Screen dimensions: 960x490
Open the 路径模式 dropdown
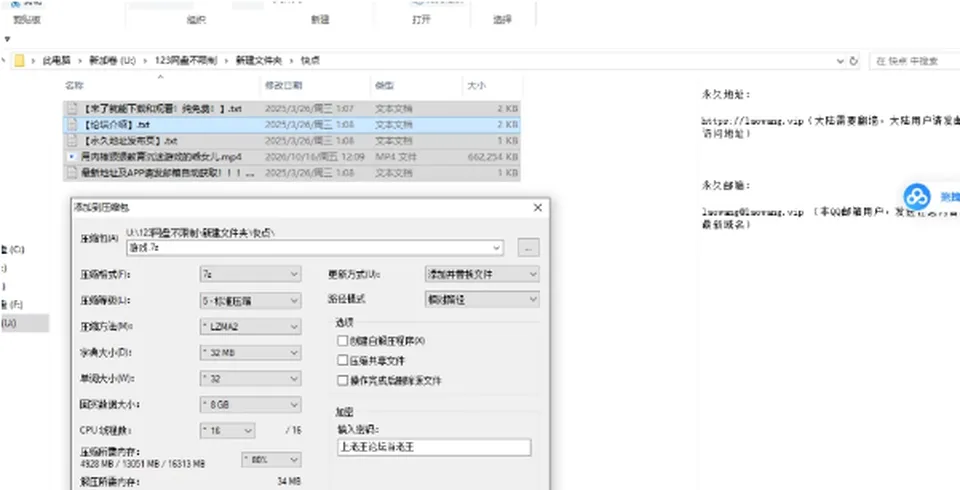(x=482, y=300)
